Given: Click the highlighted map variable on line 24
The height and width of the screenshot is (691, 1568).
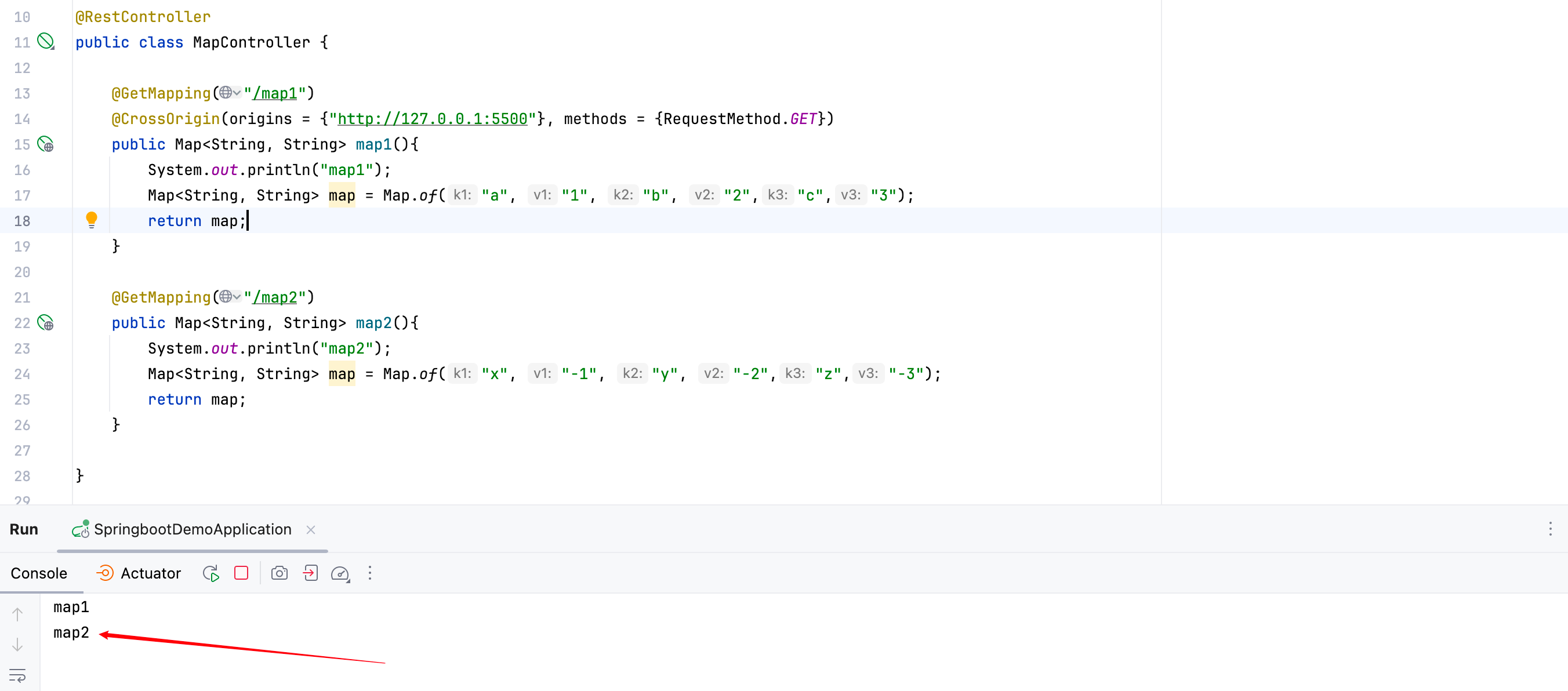Looking at the screenshot, I should pos(342,374).
